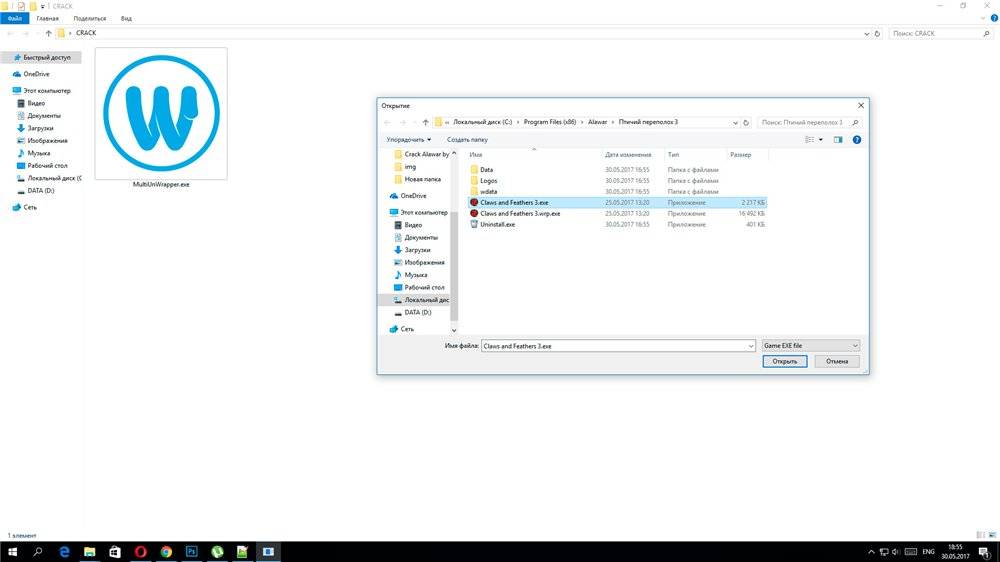Screen dimensions: 1000x562
Task: Open Windows Store from taskbar
Action: (x=115, y=552)
